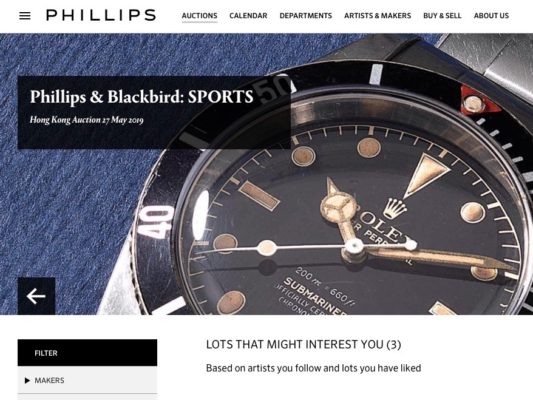Click the Rolex crown on dial image
This screenshot has width=533, height=400.
click(x=395, y=208)
